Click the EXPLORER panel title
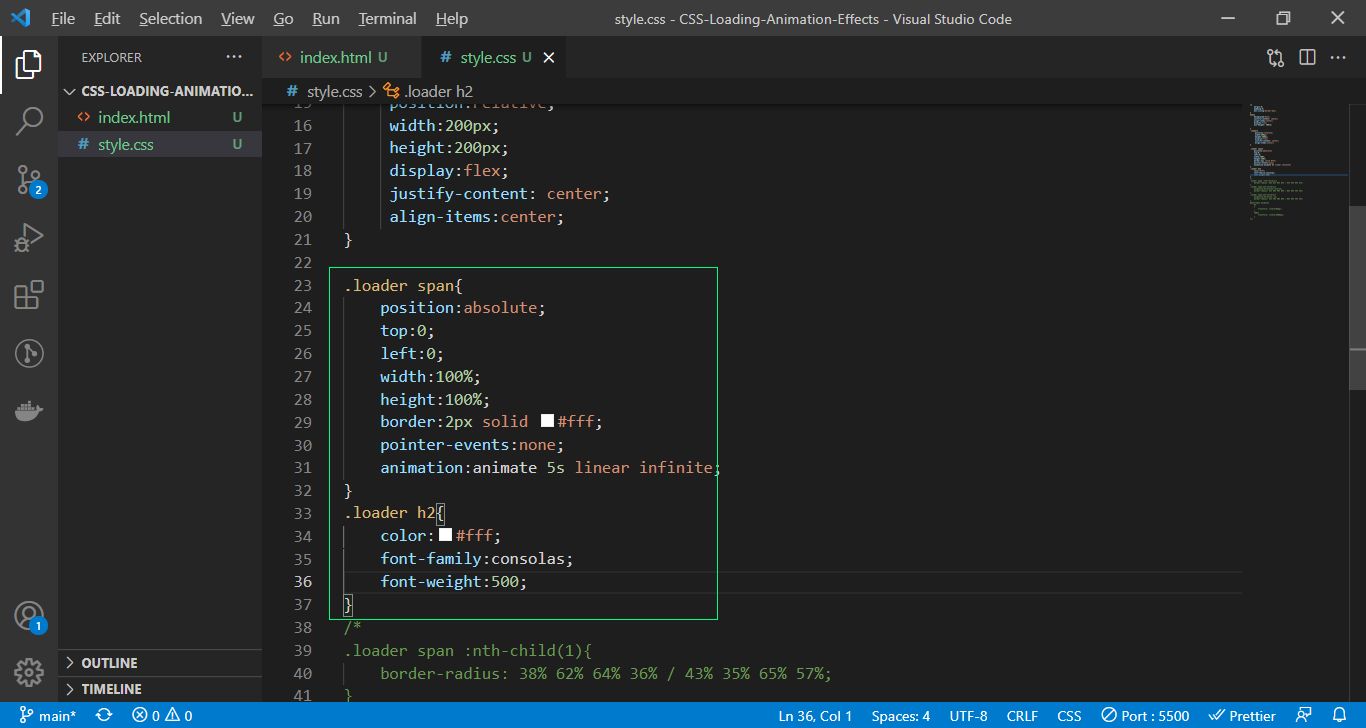The height and width of the screenshot is (728, 1366). coord(112,58)
